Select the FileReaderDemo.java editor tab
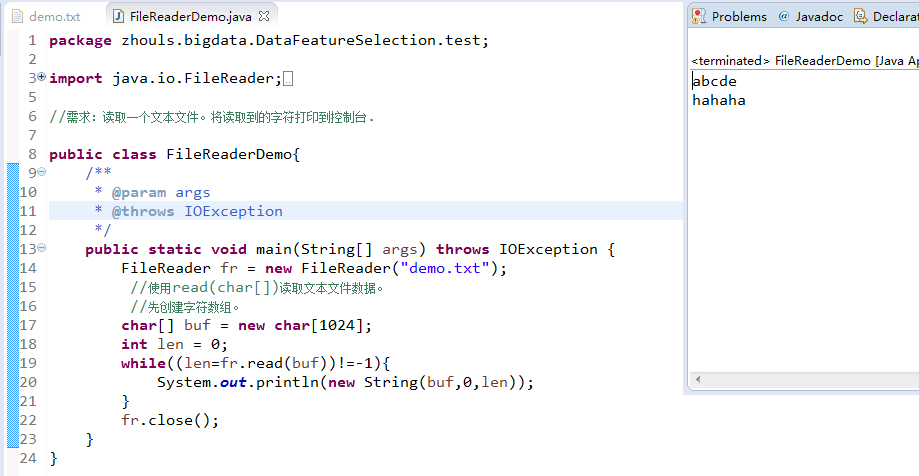 190,16
